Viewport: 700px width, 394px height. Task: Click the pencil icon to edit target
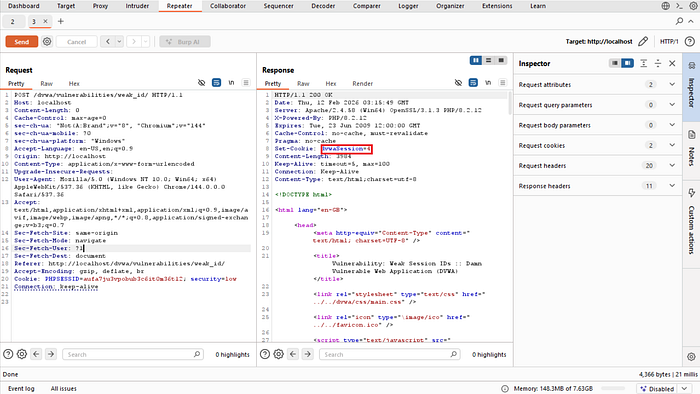pos(643,41)
